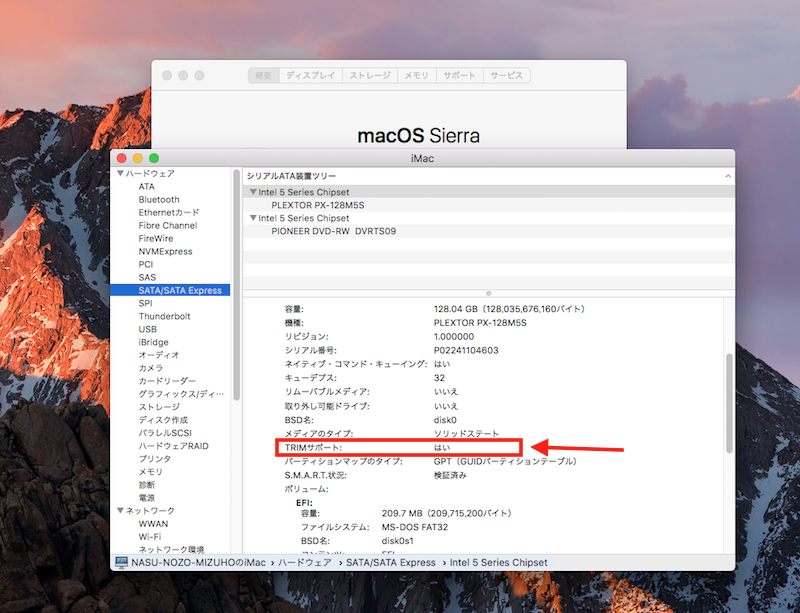800x613 pixels.
Task: Open ディスク作成 in the sidebar
Action: coord(163,420)
